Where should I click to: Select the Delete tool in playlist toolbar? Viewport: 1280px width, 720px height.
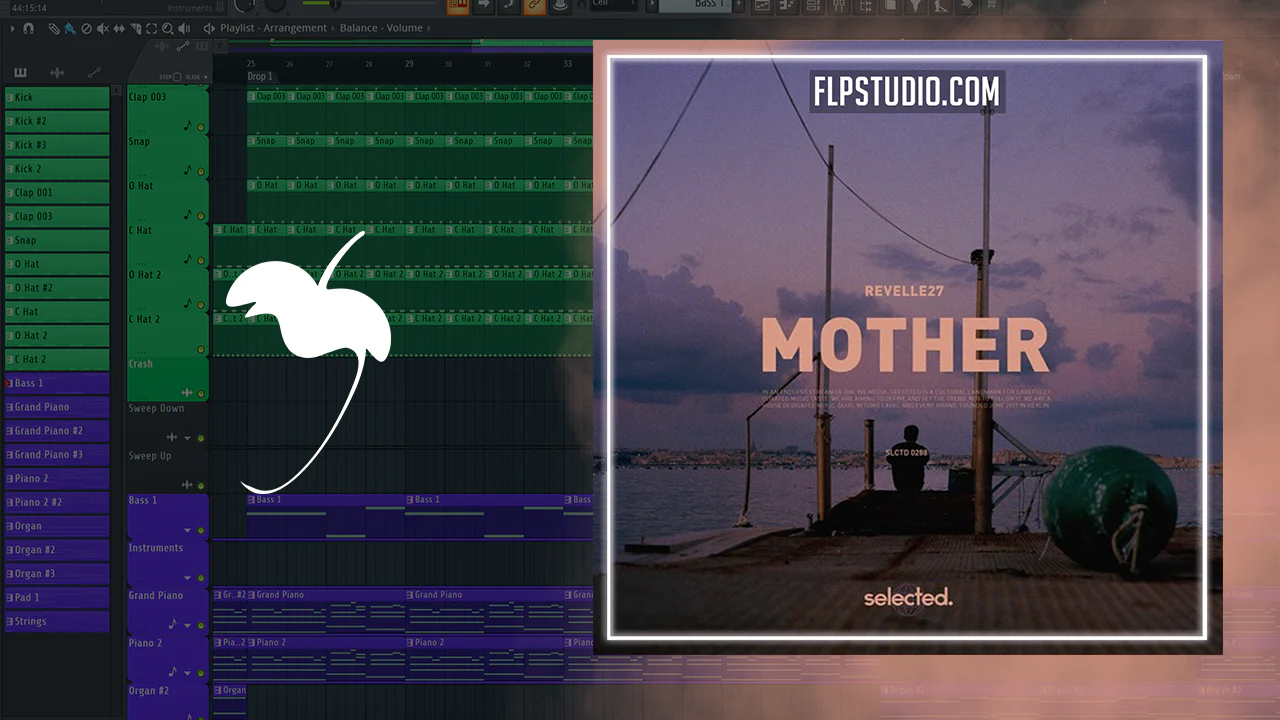[86, 28]
